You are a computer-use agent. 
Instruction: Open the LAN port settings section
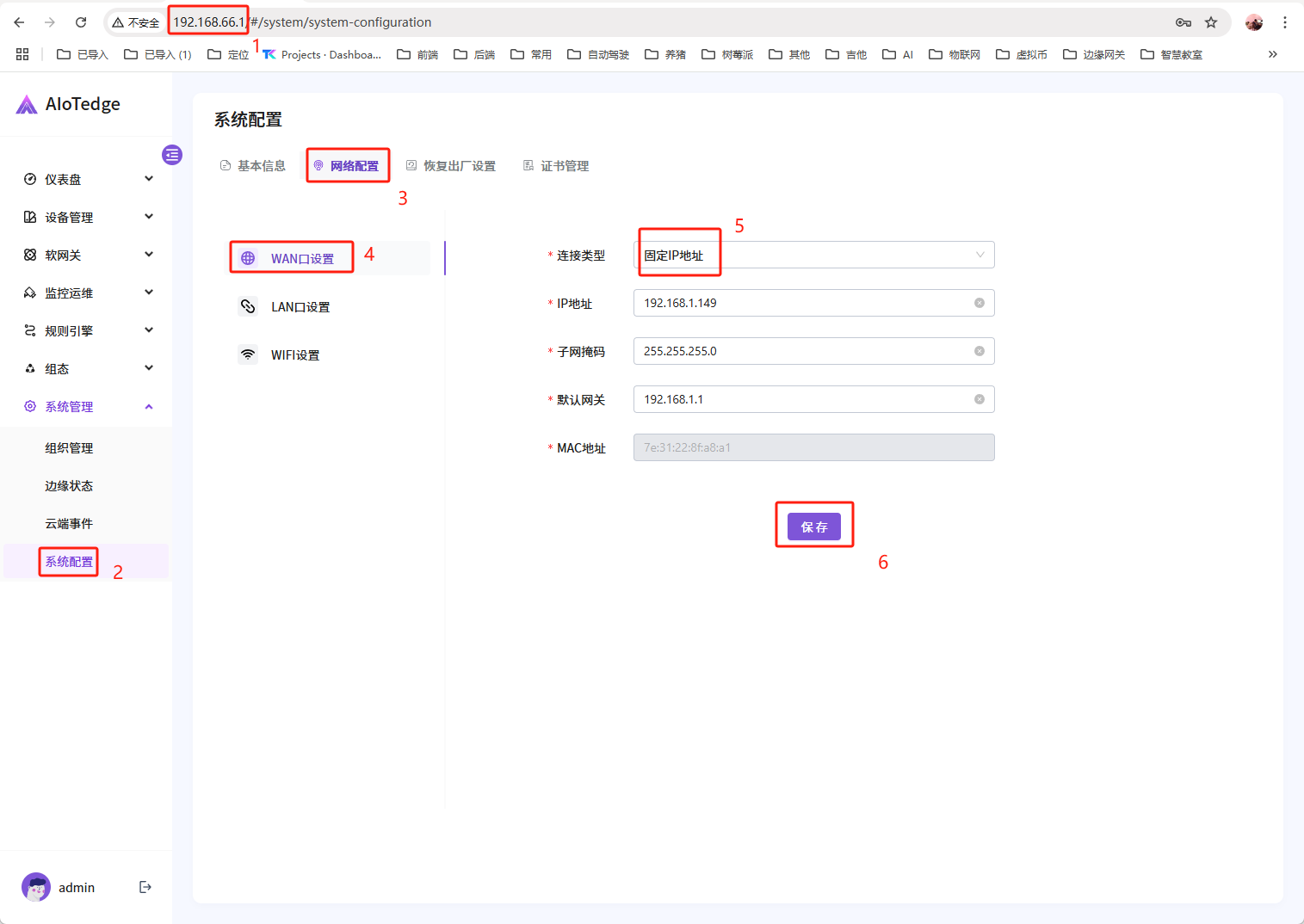click(x=300, y=307)
